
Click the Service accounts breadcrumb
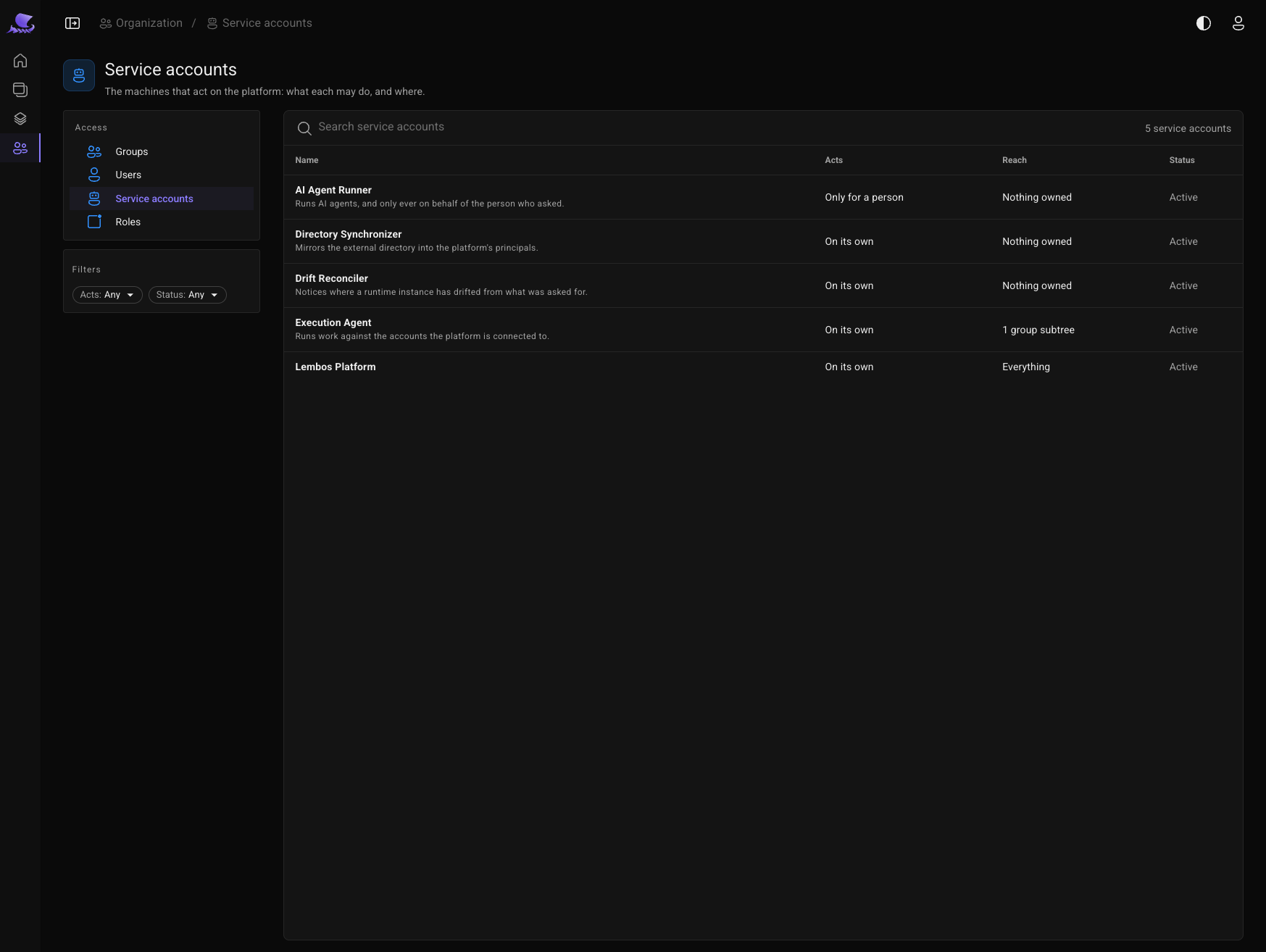pos(259,23)
